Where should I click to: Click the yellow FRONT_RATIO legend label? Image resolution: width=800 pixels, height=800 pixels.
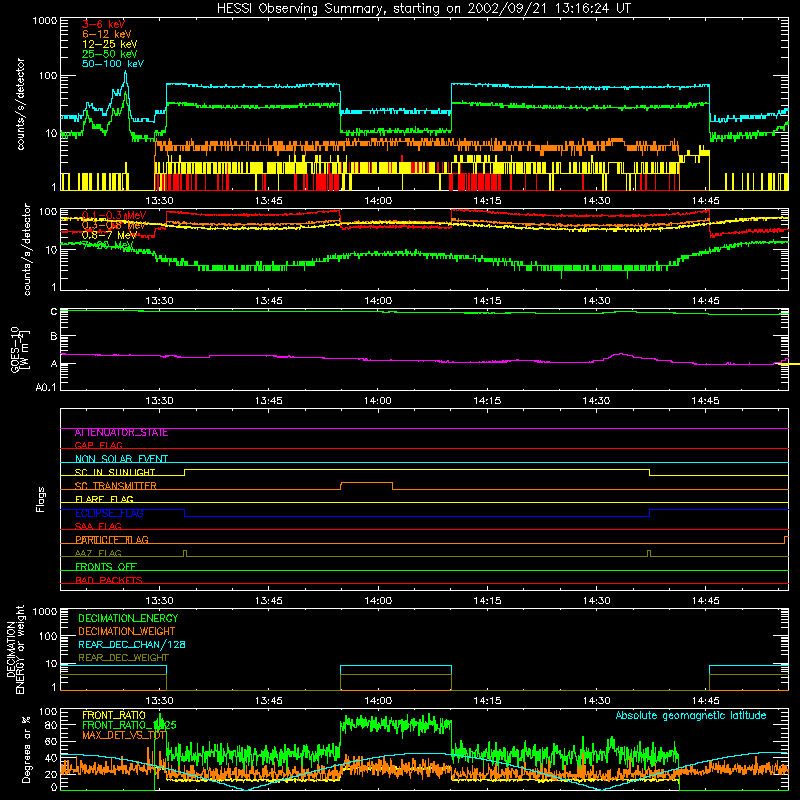(x=114, y=715)
